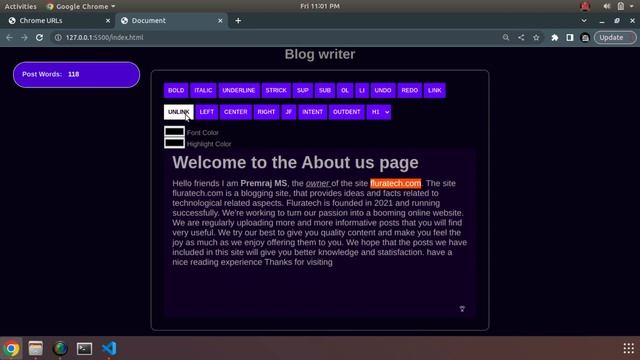640x360 pixels.
Task: Open the Terminal dock icon
Action: [x=84, y=349]
